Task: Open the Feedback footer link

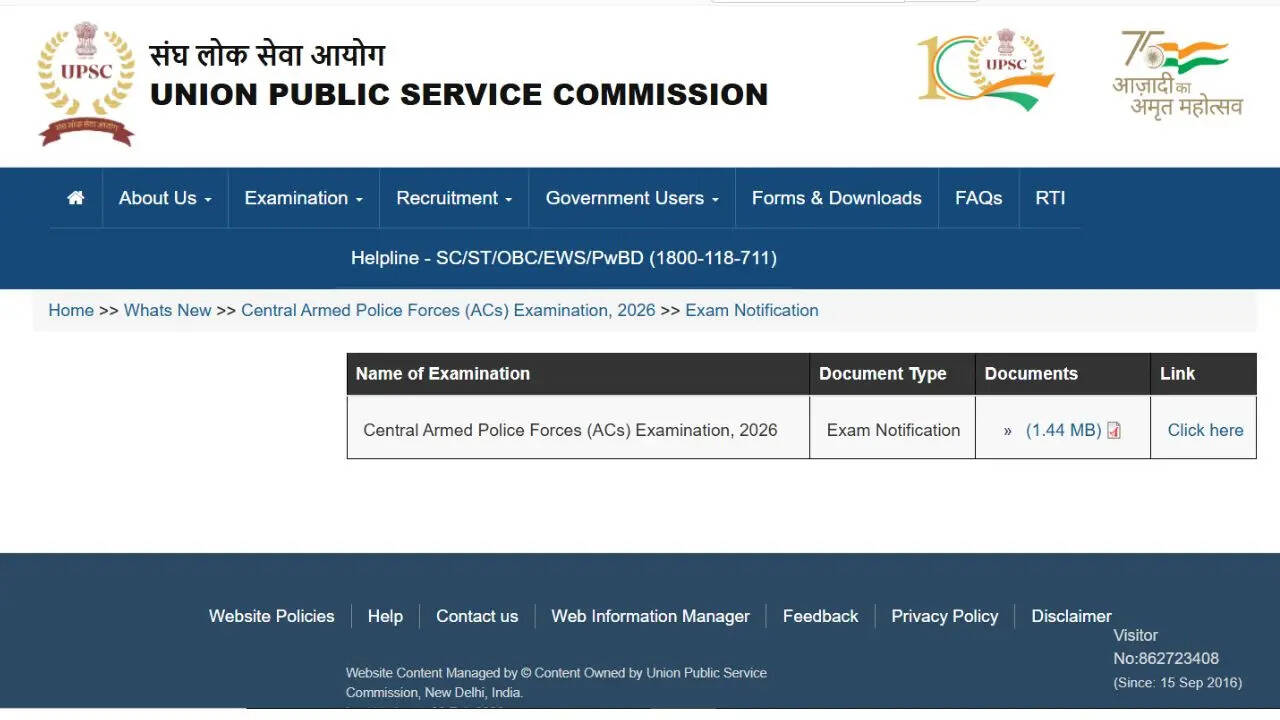Action: (820, 616)
